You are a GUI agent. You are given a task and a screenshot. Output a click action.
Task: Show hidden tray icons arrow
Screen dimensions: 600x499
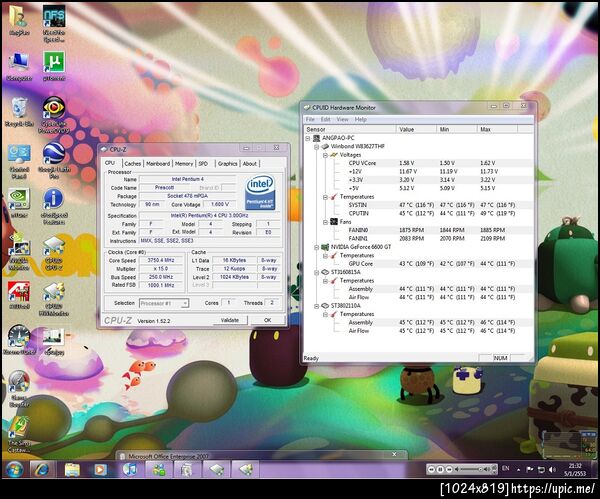click(518, 470)
